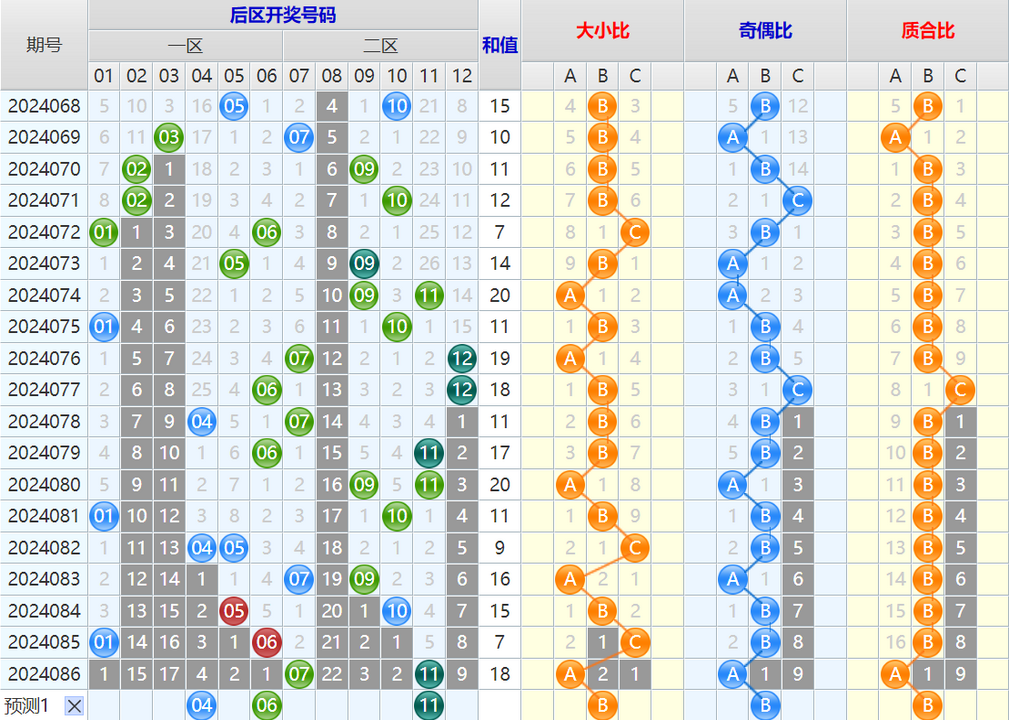Screen dimensions: 1009x720
Task: Click orange C ball of 大小比 in row 2024072
Action: (634, 232)
